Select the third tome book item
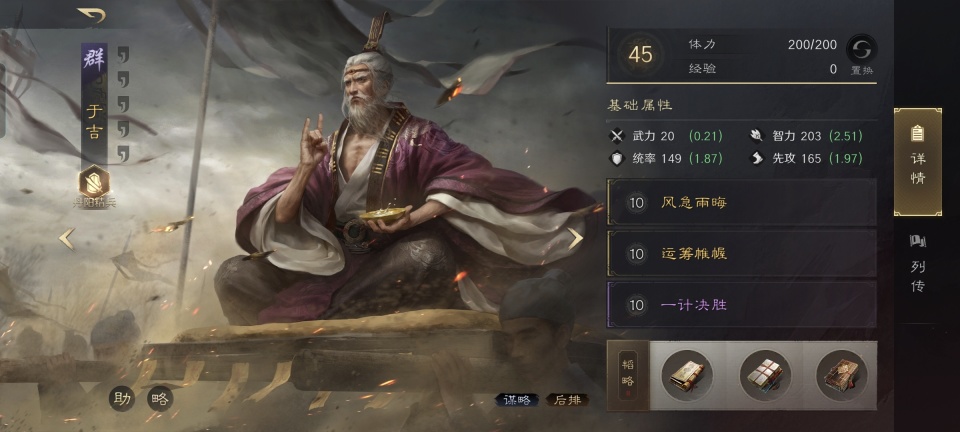960x432 pixels. pyautogui.click(x=842, y=375)
